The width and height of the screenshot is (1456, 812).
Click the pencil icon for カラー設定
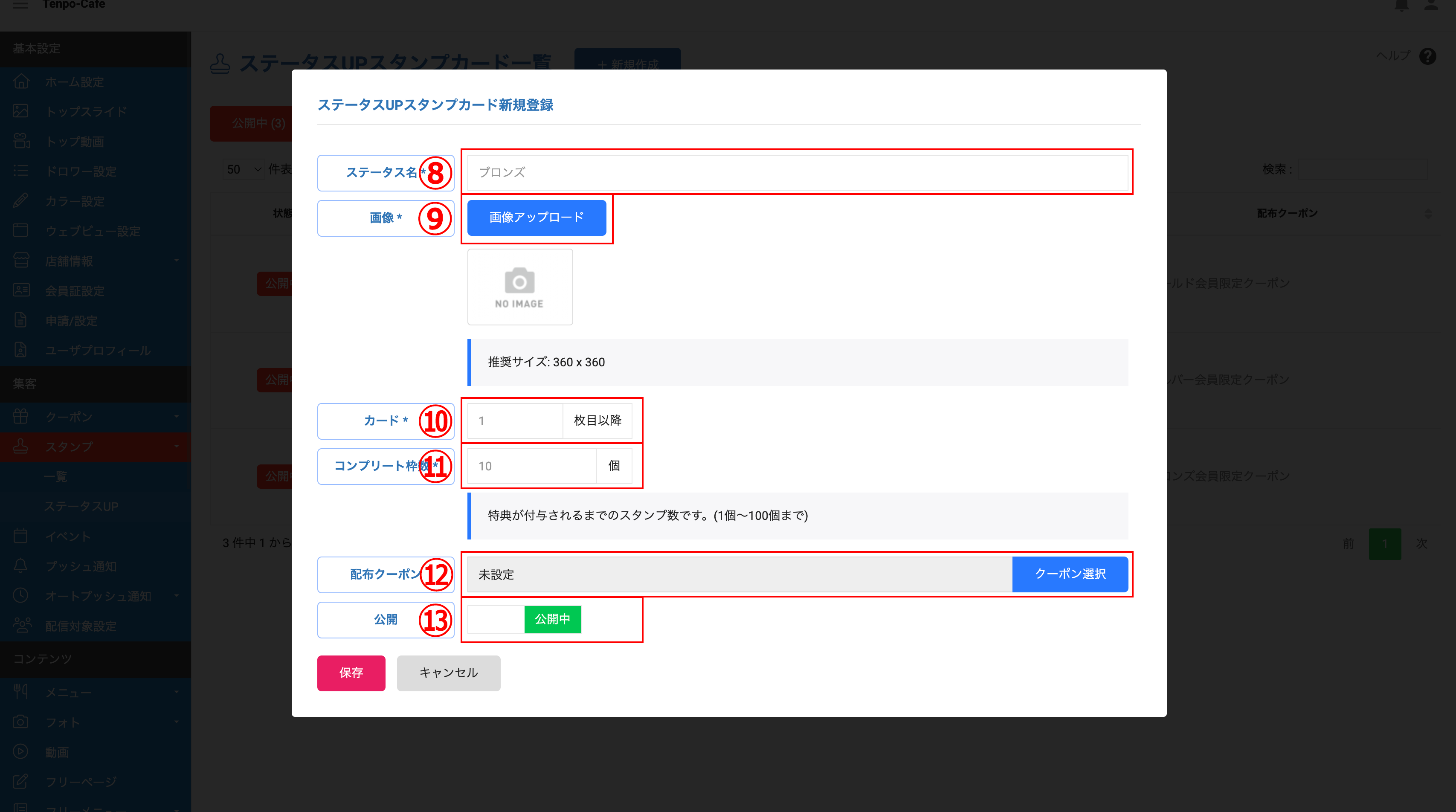(x=21, y=200)
